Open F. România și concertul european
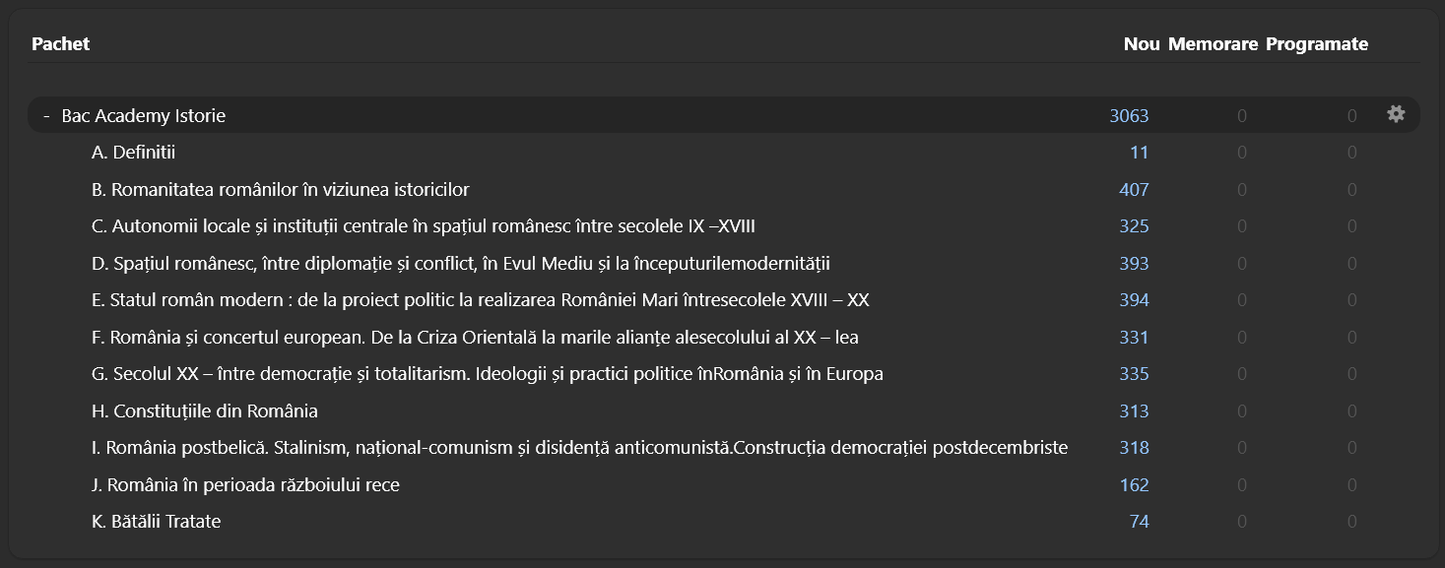Image resolution: width=1445 pixels, height=568 pixels. point(475,338)
